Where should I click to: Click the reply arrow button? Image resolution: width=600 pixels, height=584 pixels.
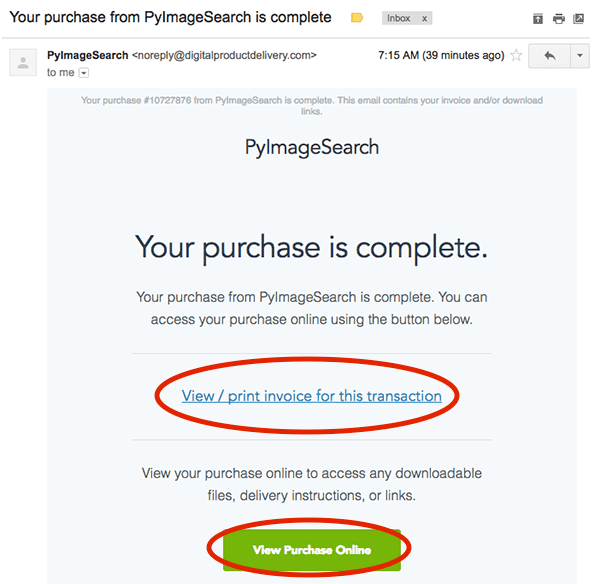click(549, 56)
